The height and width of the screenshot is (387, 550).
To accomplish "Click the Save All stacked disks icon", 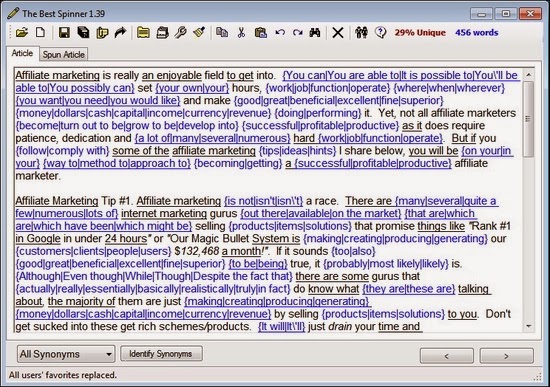I will coord(83,33).
